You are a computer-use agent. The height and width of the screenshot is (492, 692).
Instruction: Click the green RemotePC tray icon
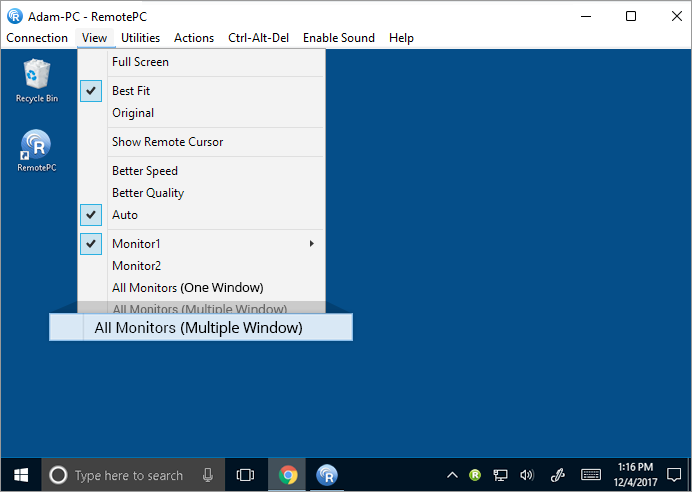click(475, 475)
